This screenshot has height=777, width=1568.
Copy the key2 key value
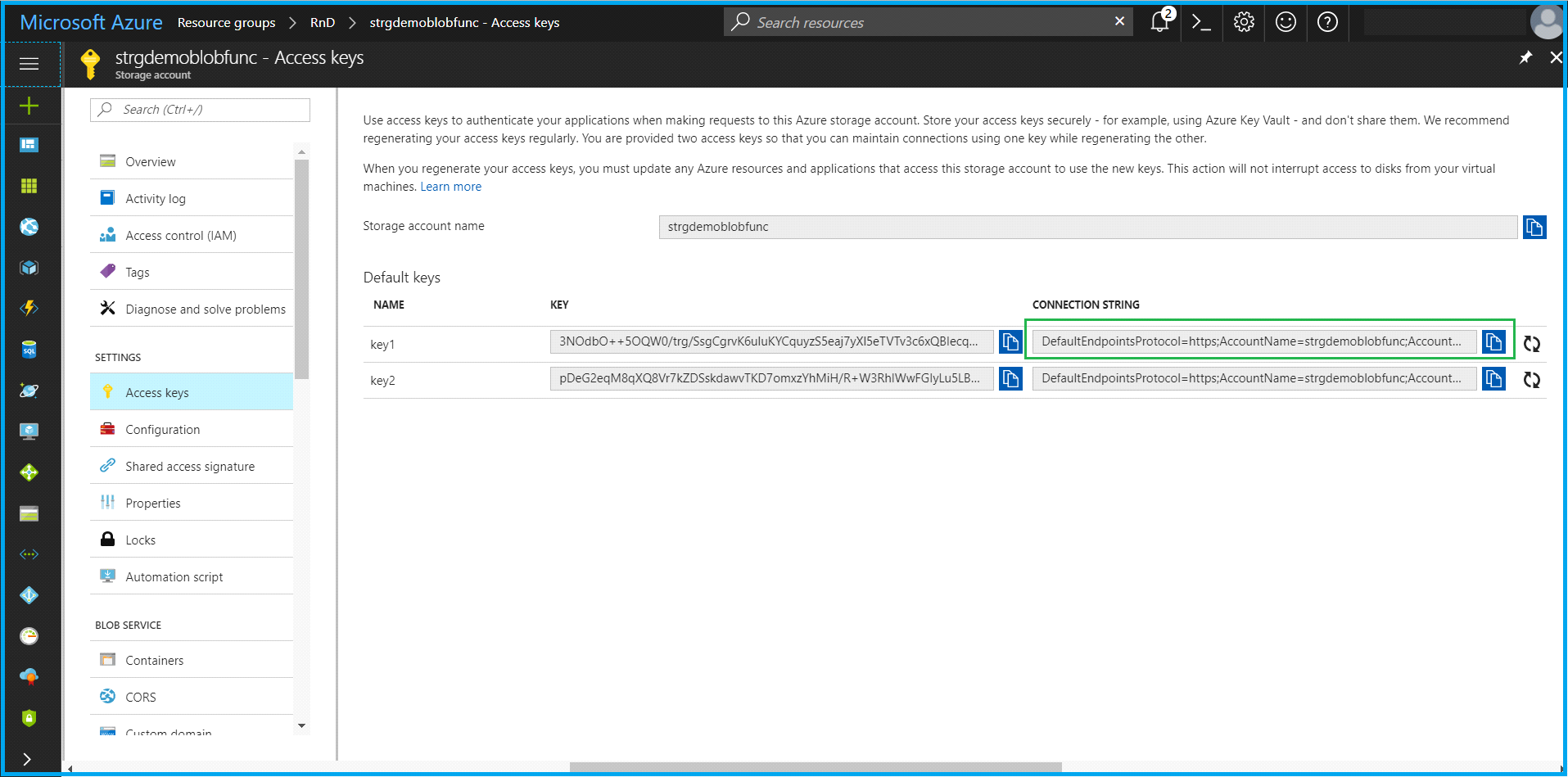click(1010, 378)
